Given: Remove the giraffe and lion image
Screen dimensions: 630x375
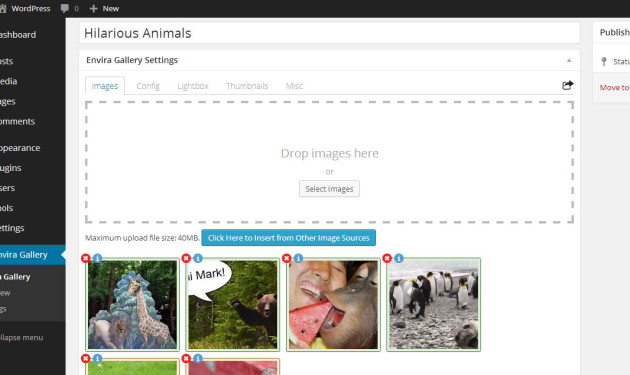Looking at the screenshot, I should (86, 258).
